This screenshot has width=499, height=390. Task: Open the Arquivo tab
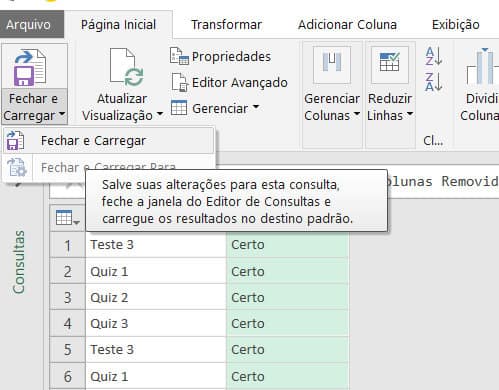coord(32,24)
